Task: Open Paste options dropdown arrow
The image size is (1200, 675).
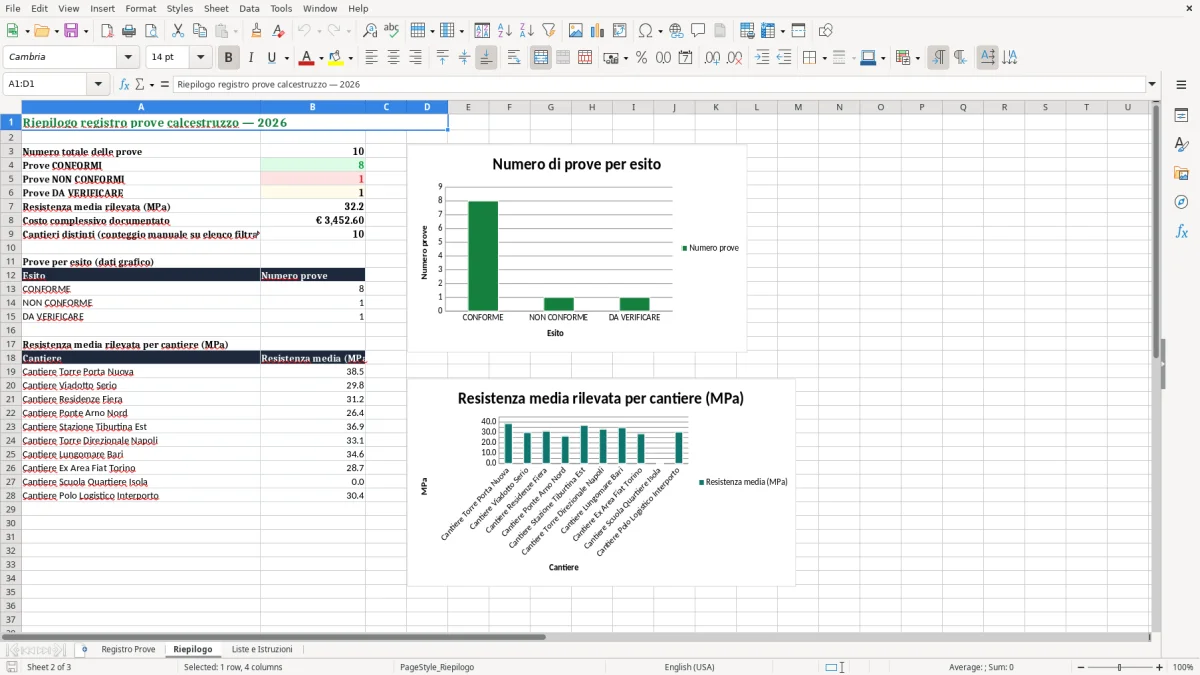Action: click(236, 31)
